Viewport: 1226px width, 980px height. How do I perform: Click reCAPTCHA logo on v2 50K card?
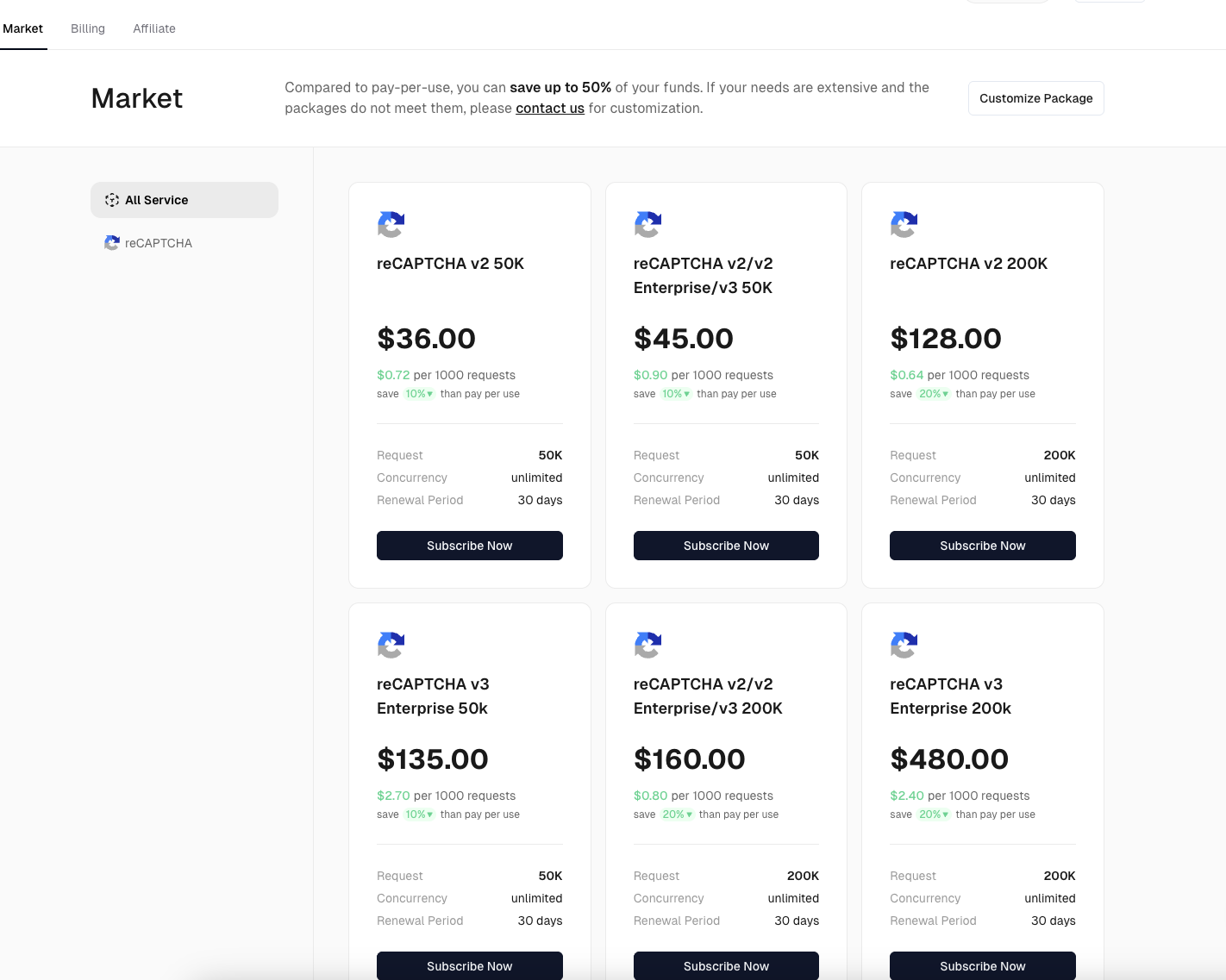[x=391, y=225]
